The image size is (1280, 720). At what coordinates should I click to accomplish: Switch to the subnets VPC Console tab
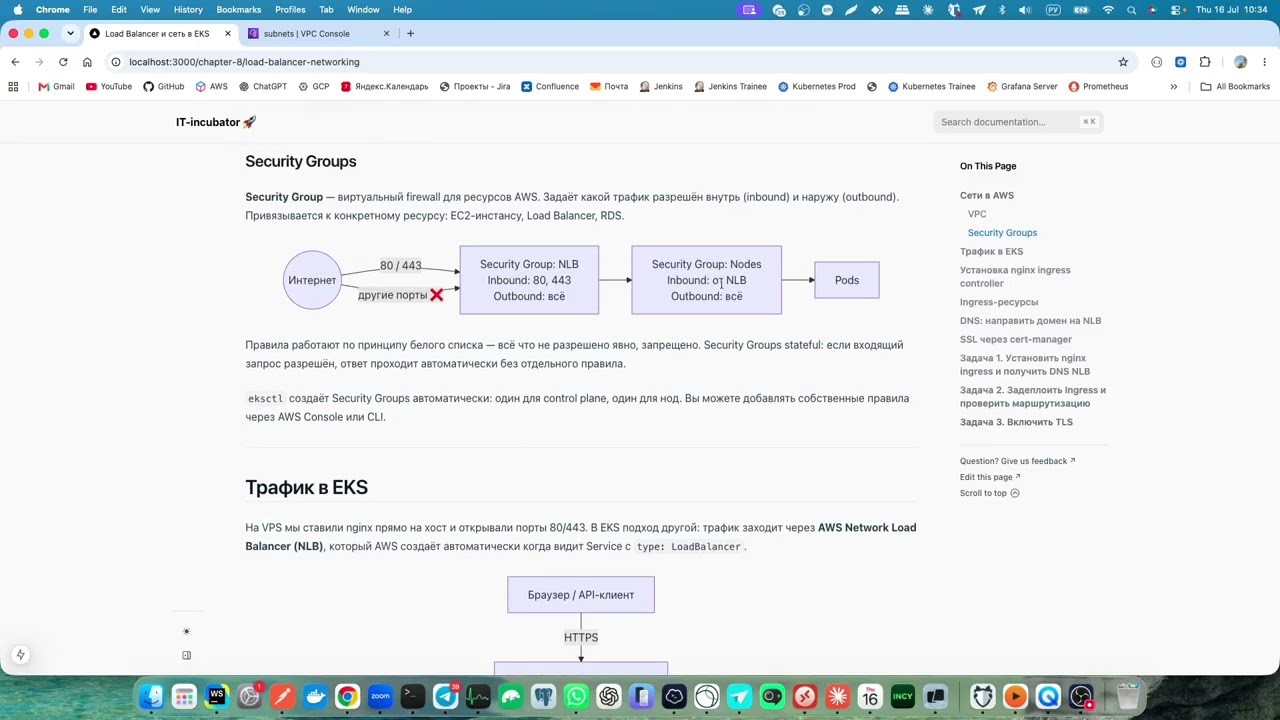tap(319, 33)
